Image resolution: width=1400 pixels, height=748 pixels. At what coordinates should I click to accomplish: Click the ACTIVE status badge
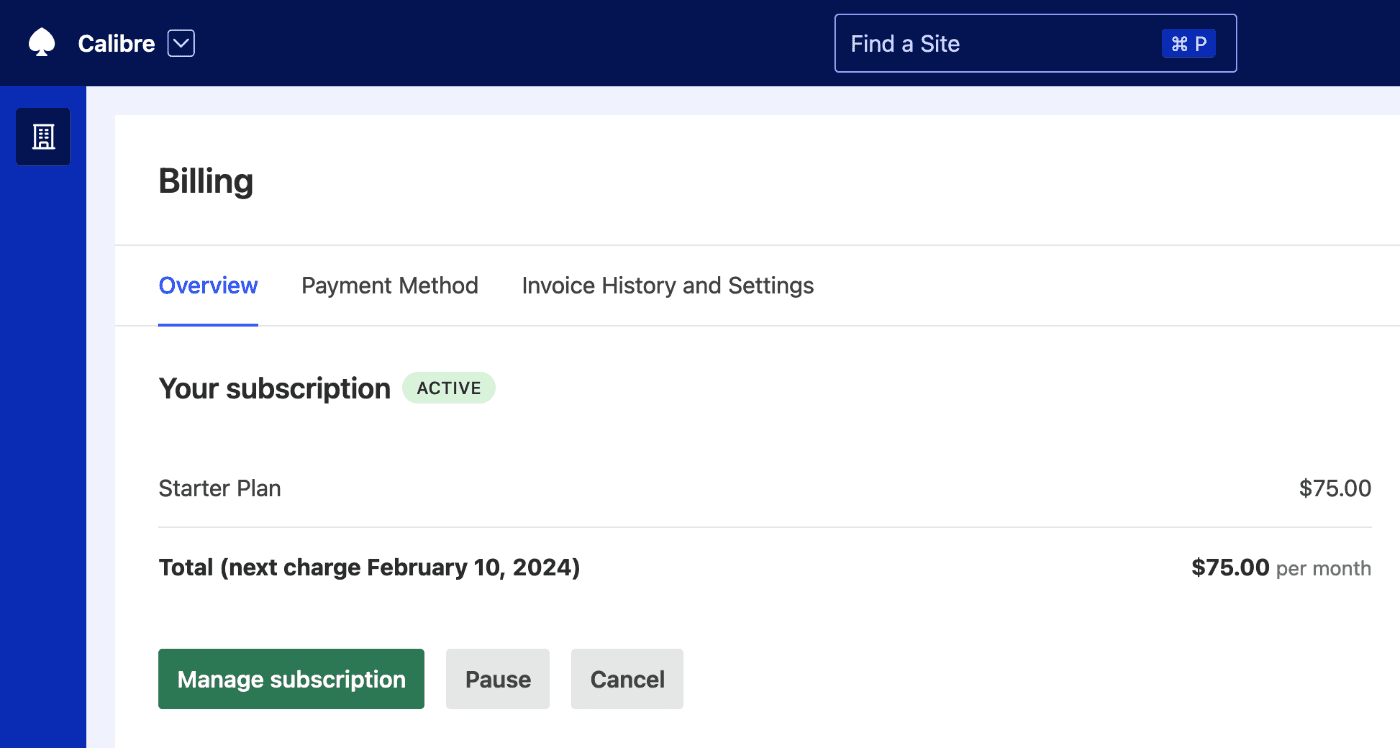point(448,388)
